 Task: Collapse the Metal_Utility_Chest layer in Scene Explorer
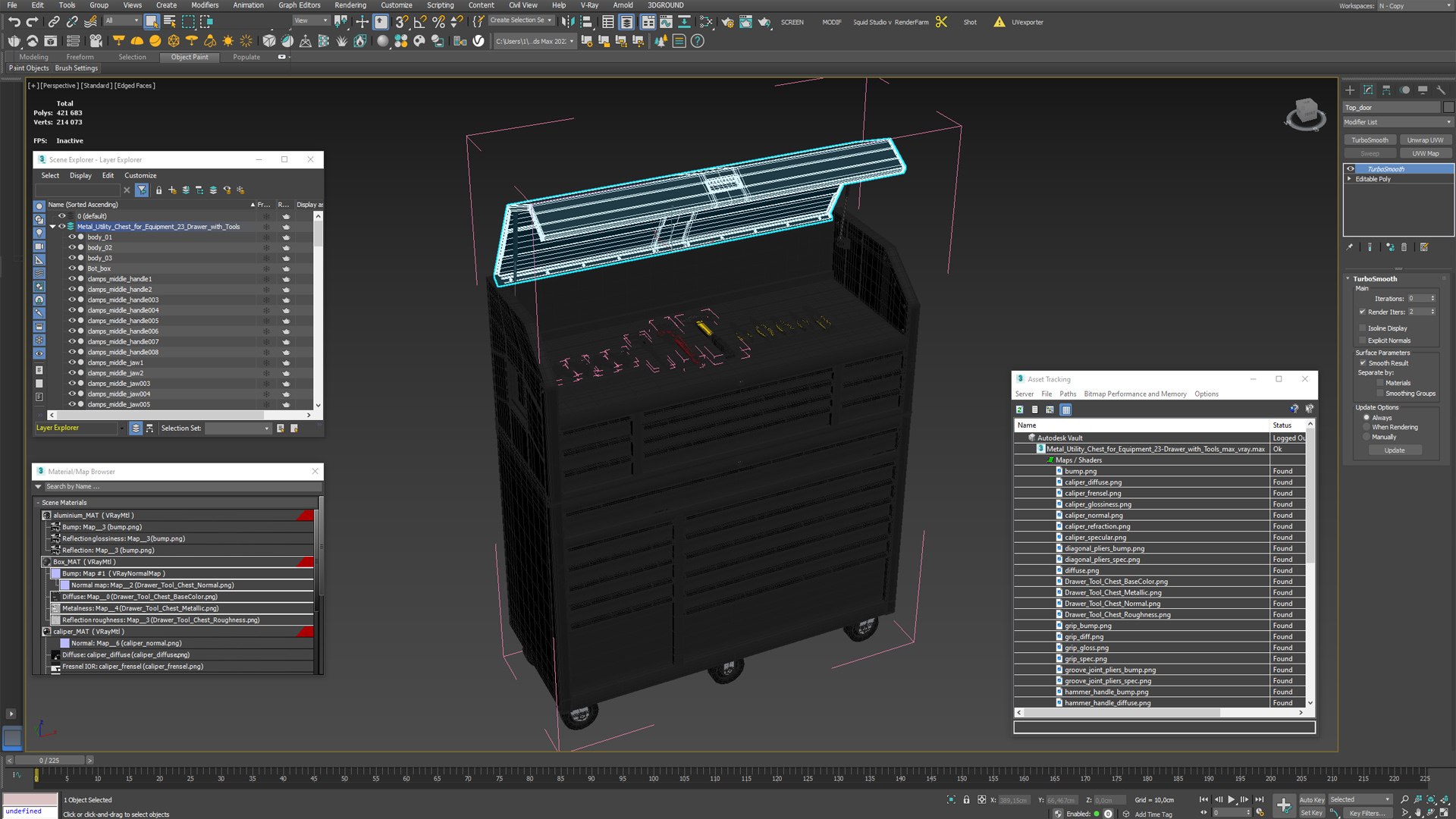point(52,227)
